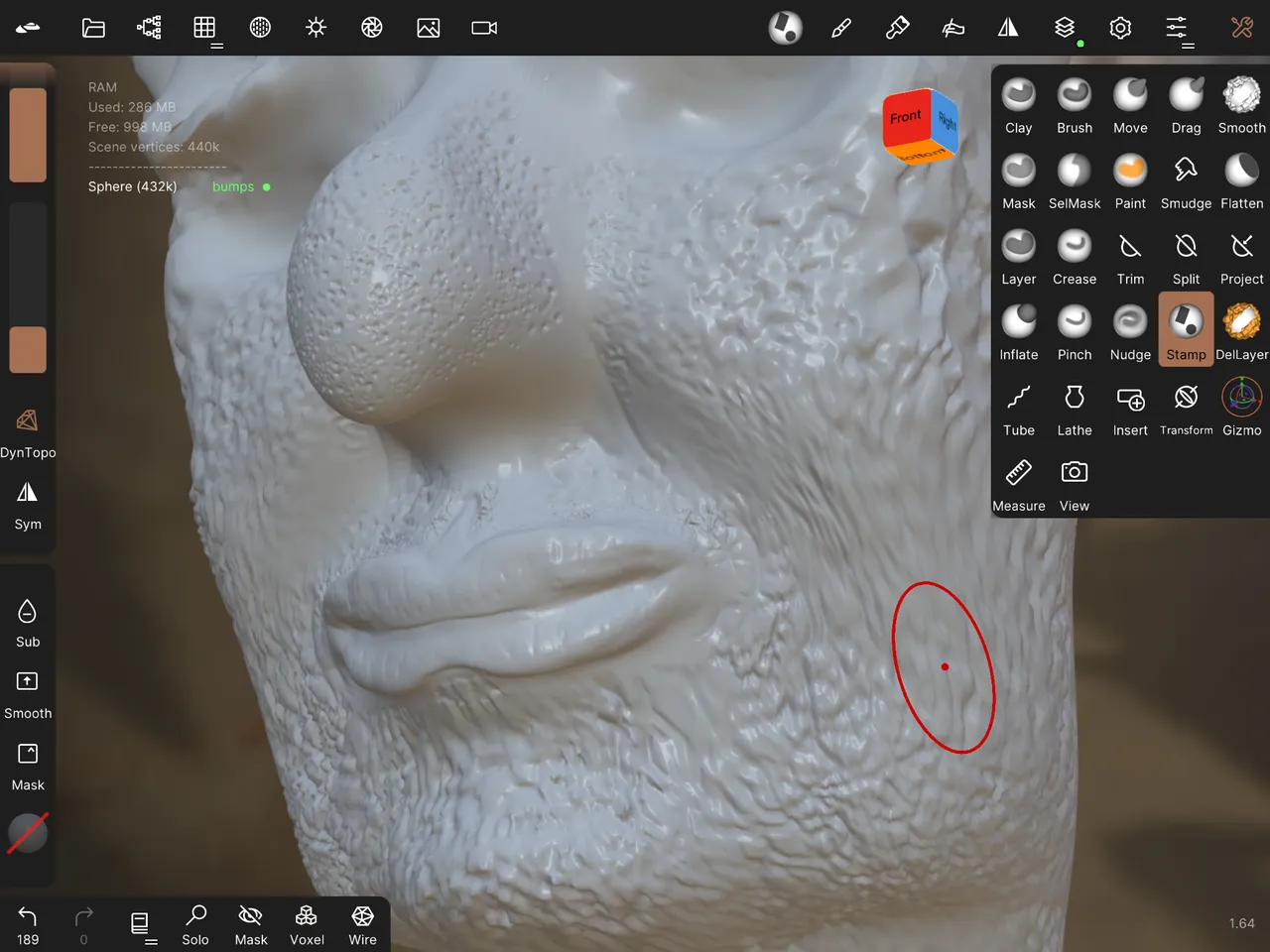Select the Paint tool
The image size is (1270, 952).
[1130, 180]
